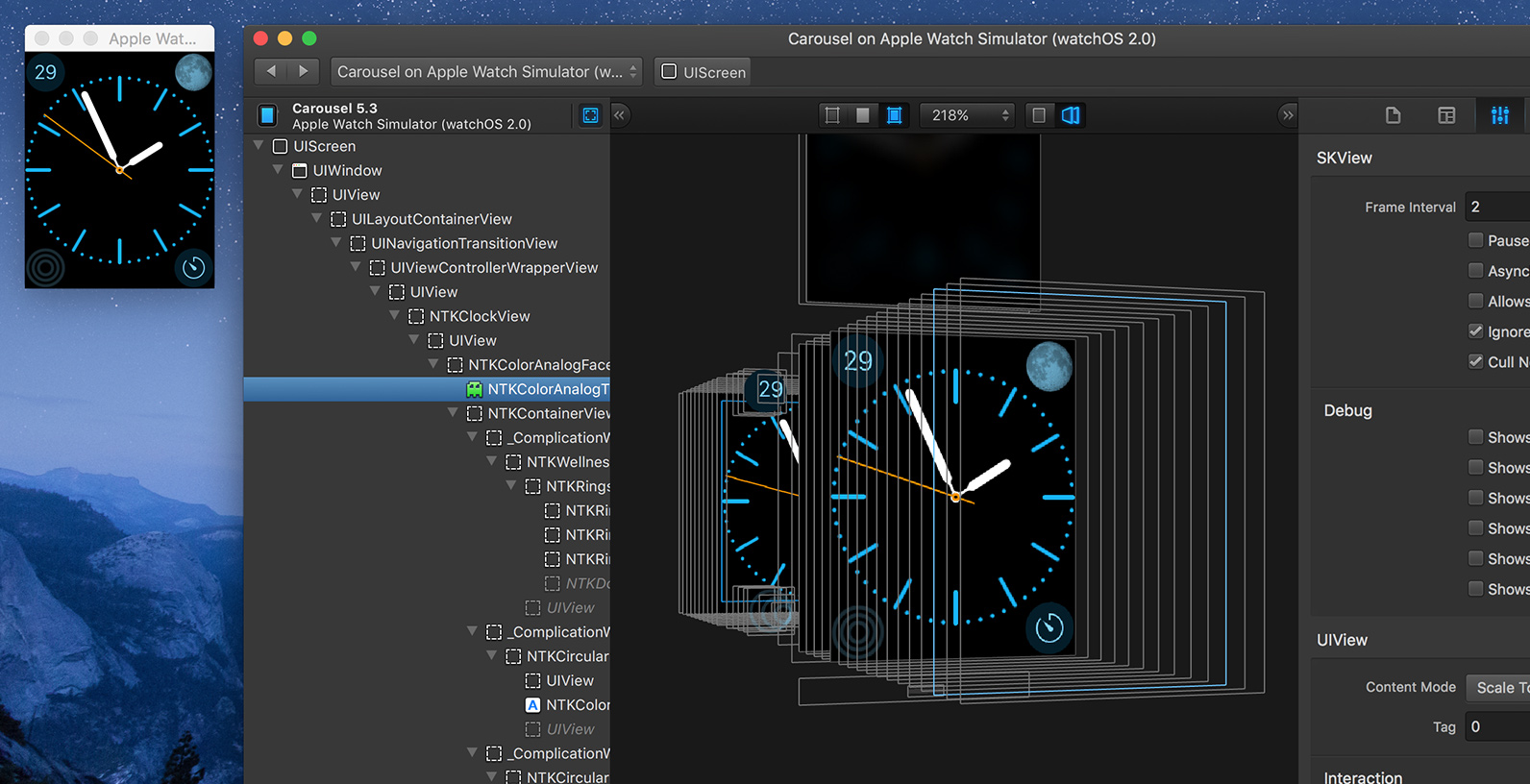Select the NTKCircular row above the UIView row
Image resolution: width=1530 pixels, height=784 pixels.
click(x=427, y=656)
